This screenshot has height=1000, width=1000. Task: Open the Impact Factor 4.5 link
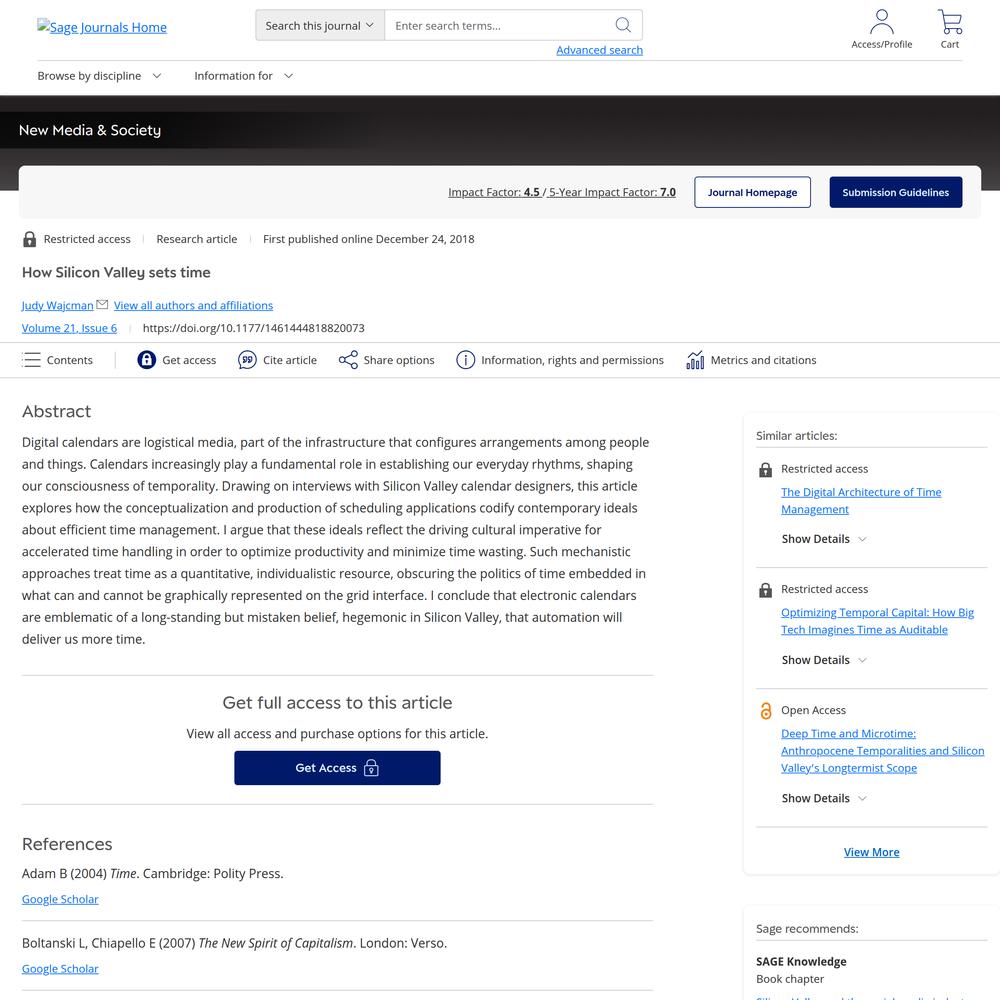pos(494,192)
